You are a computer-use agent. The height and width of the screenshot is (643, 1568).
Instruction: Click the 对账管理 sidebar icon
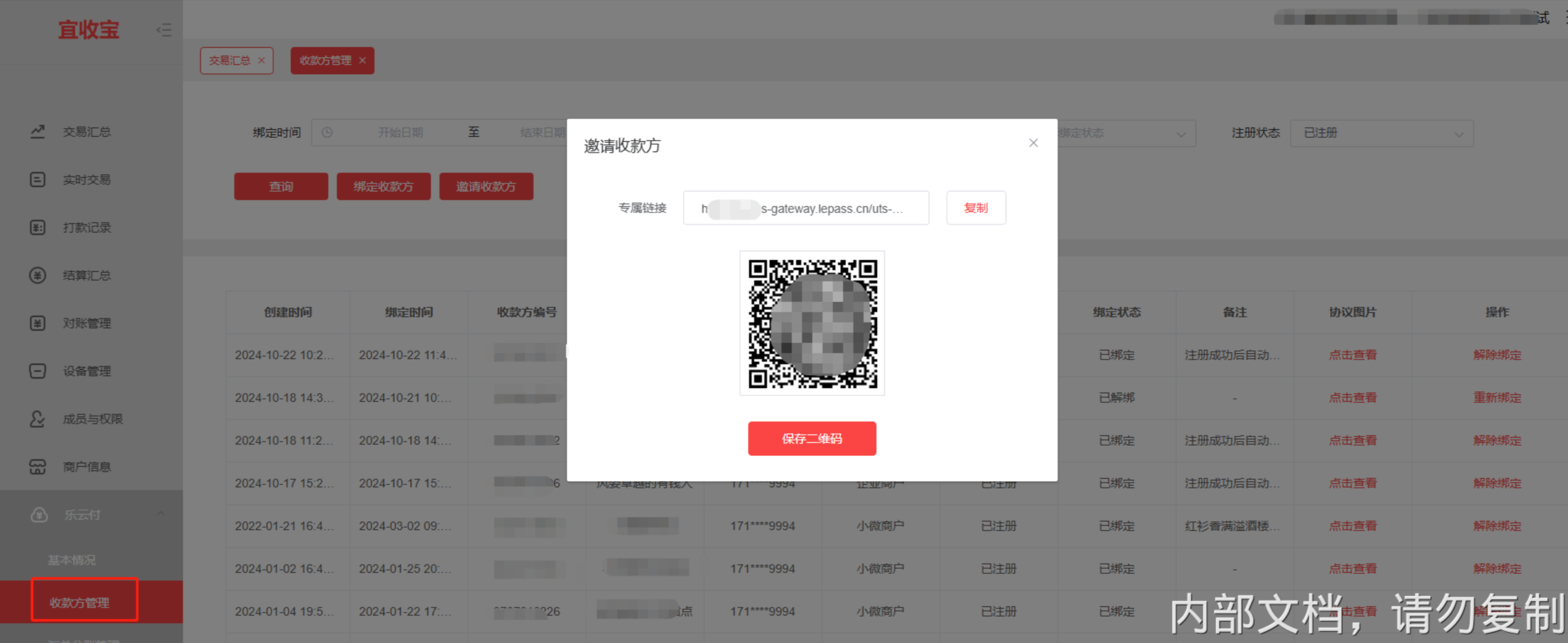tap(38, 323)
